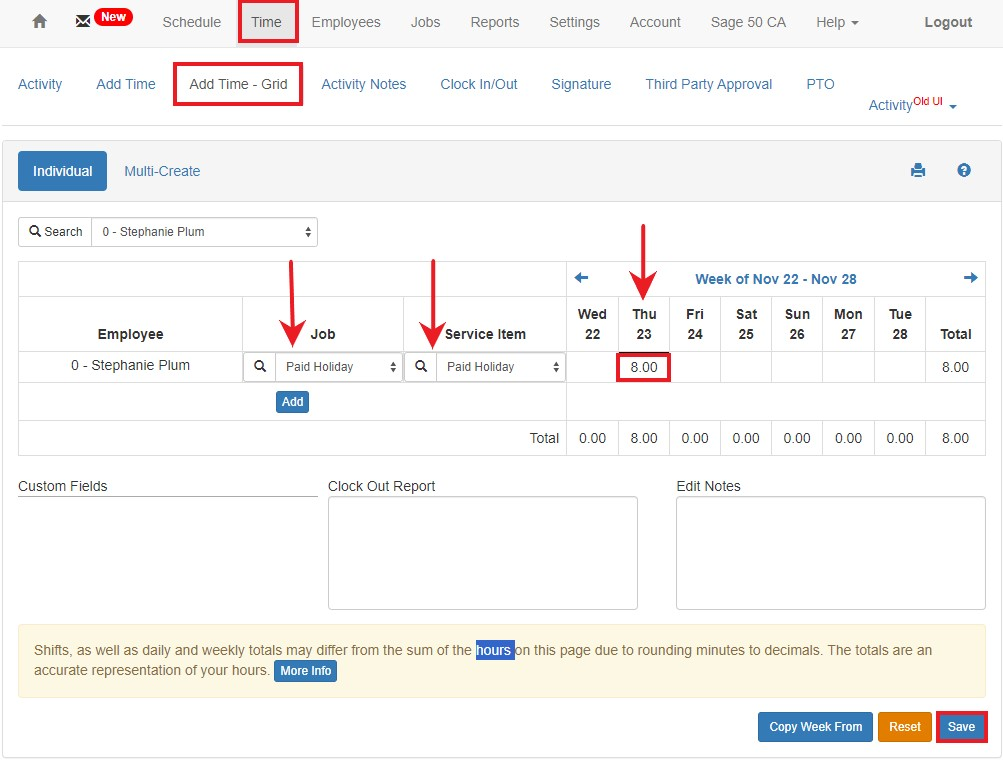Click the employee Search button

pyautogui.click(x=55, y=232)
